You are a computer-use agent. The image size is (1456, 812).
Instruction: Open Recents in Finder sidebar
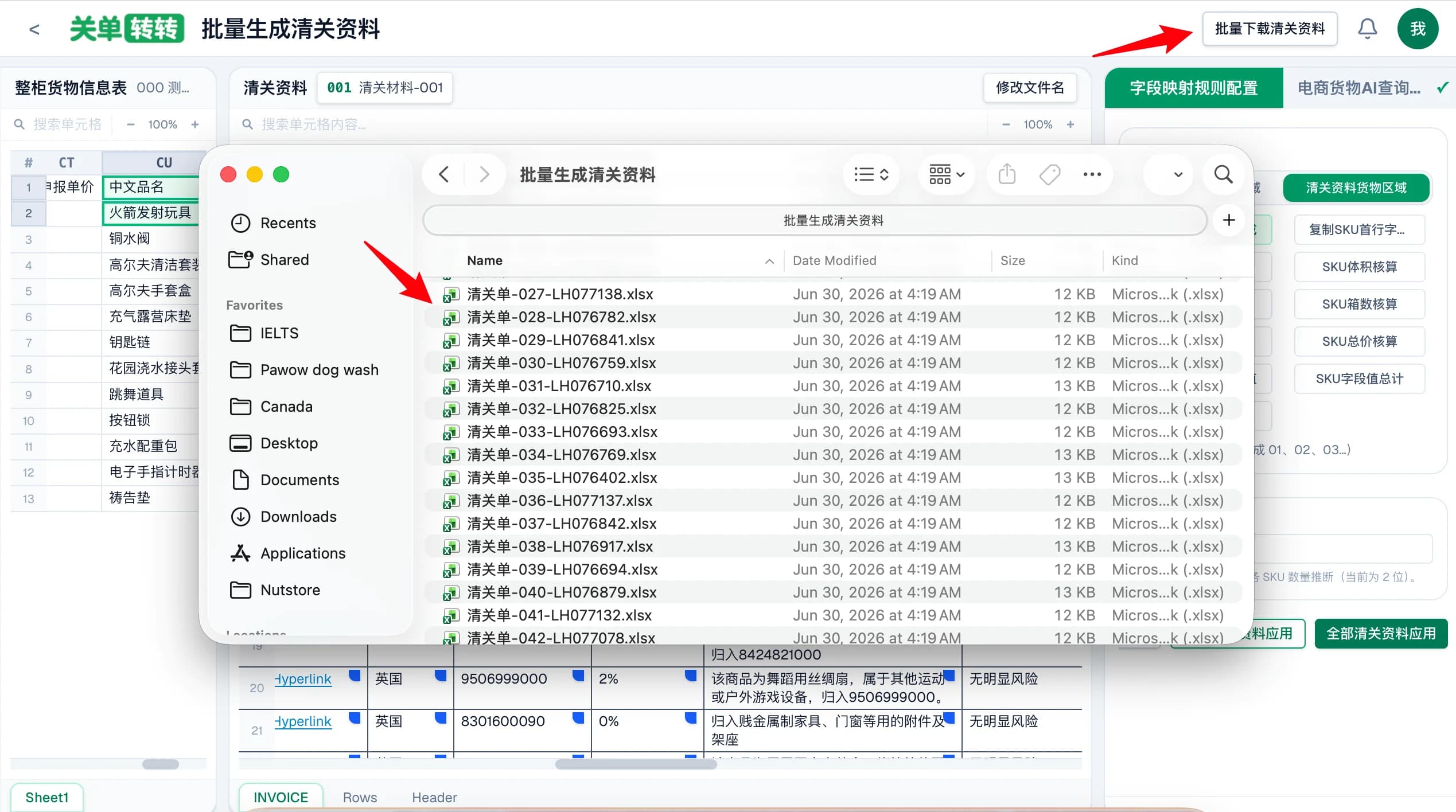pyautogui.click(x=287, y=223)
